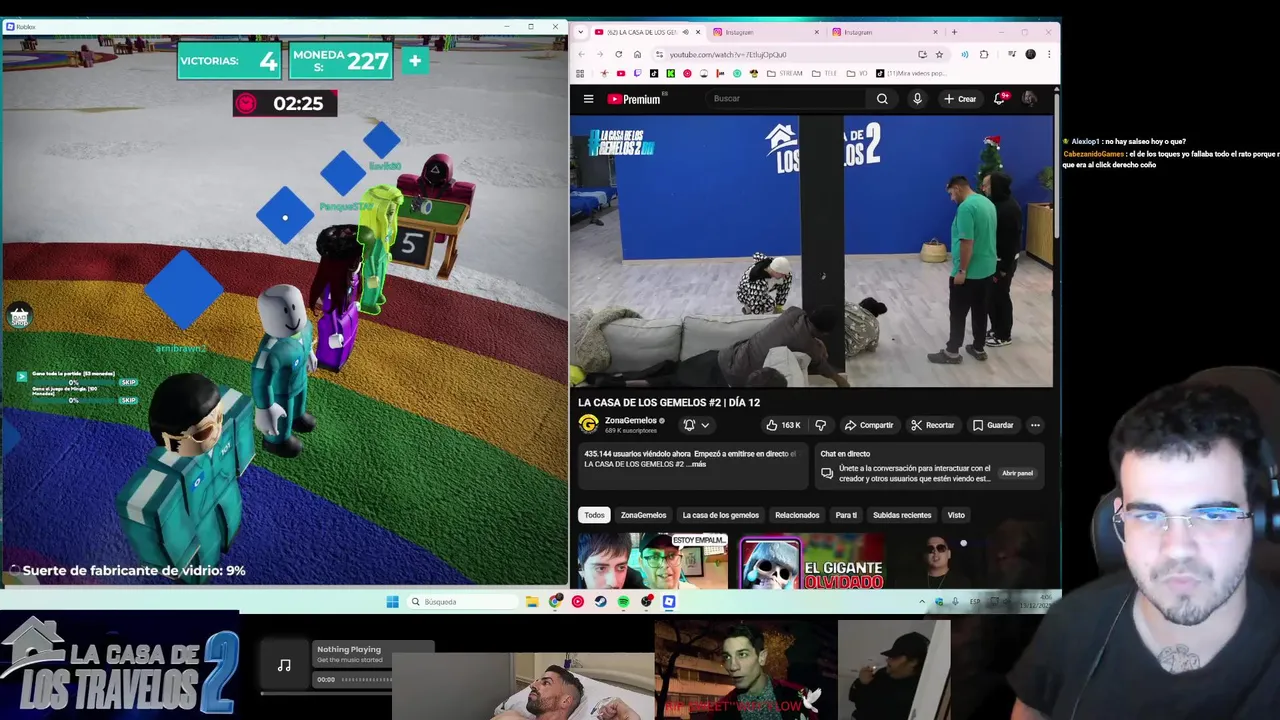Viewport: 1280px width, 720px height.
Task: Open File Explorer from the taskbar
Action: coord(532,602)
